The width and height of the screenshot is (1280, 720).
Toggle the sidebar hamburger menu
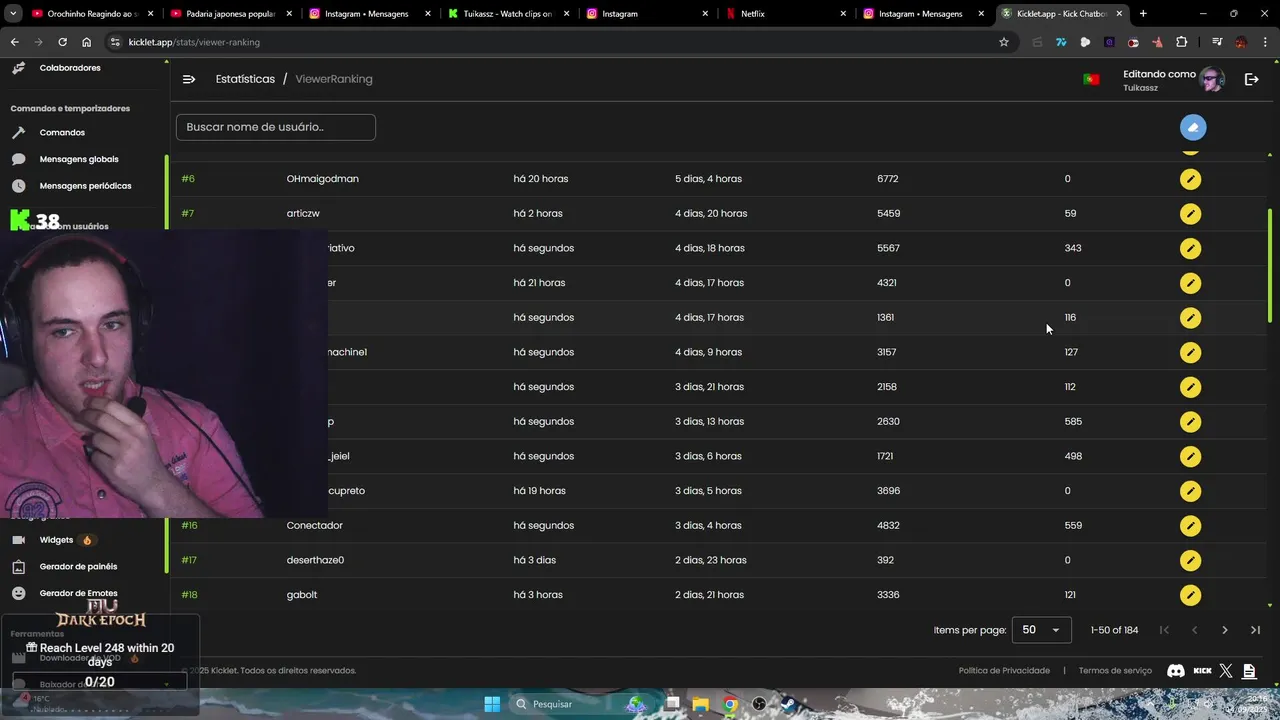(189, 79)
